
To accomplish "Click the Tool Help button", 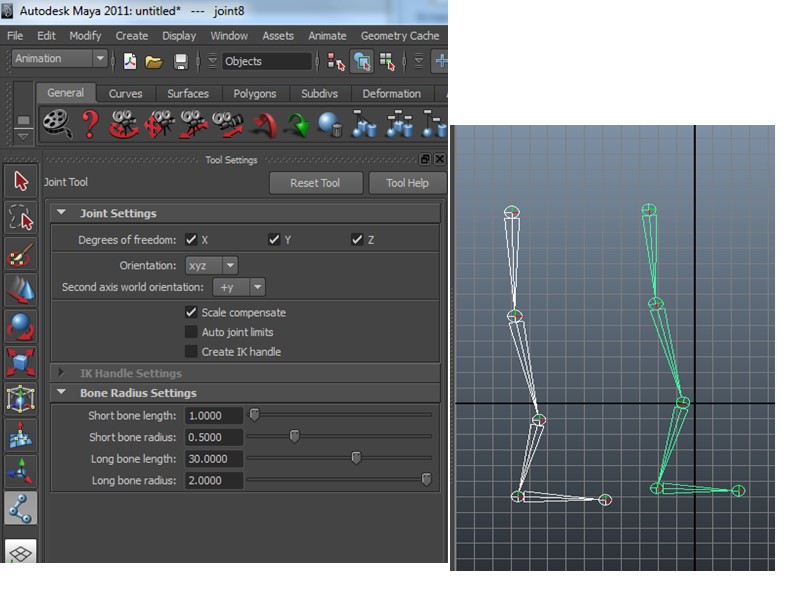I will (407, 183).
